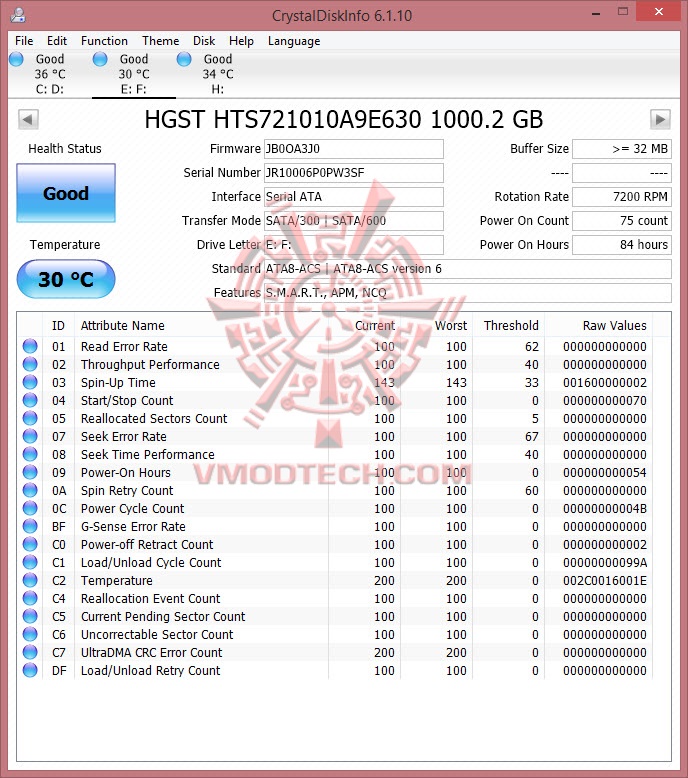This screenshot has width=688, height=778.
Task: Click the 30 °C temperature button
Action: point(66,279)
